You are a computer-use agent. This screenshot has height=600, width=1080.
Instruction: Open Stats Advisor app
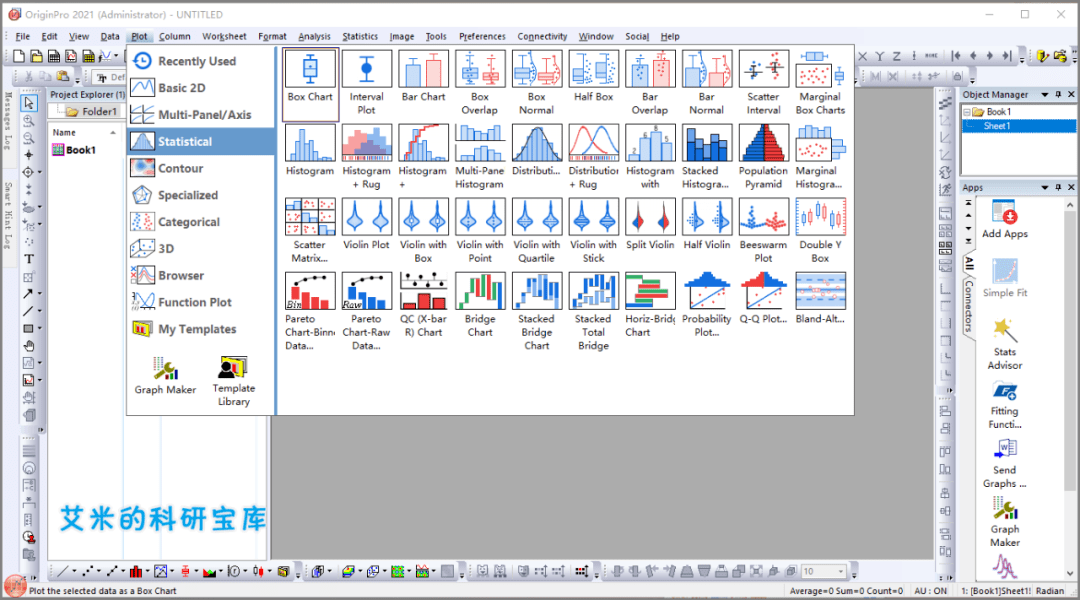(1004, 344)
